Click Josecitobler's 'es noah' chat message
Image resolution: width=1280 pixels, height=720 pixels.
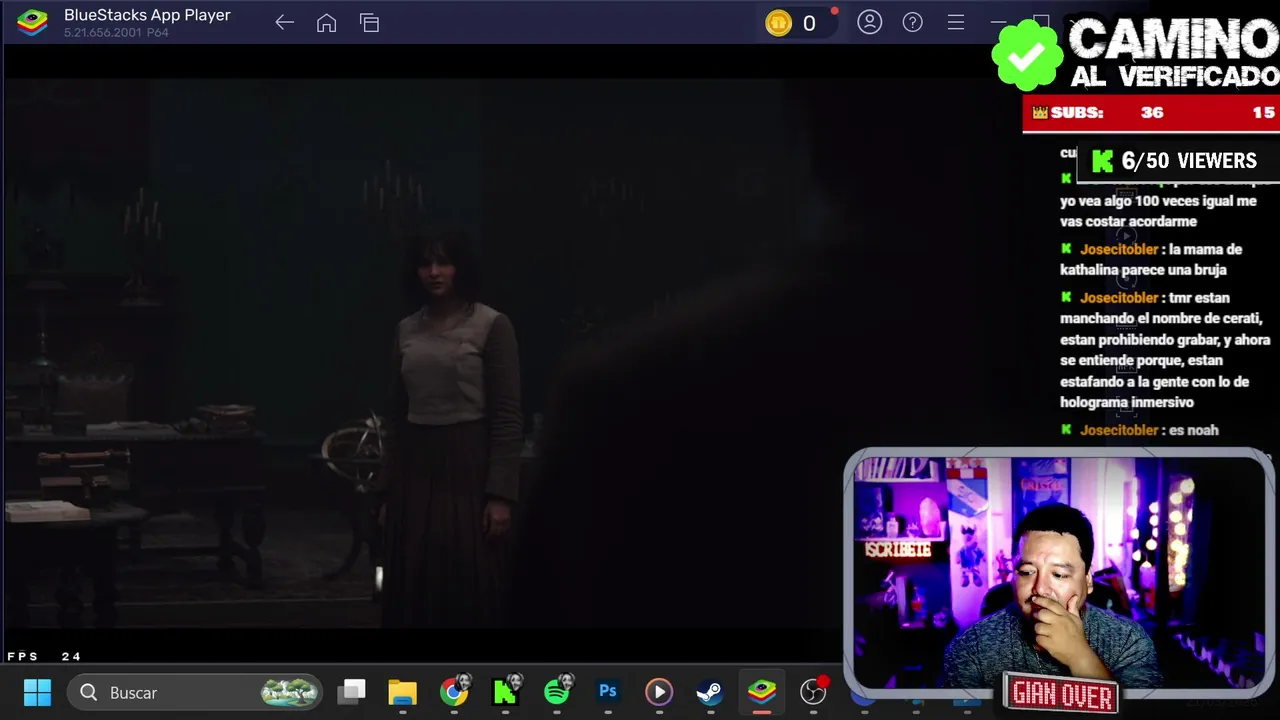(1140, 430)
